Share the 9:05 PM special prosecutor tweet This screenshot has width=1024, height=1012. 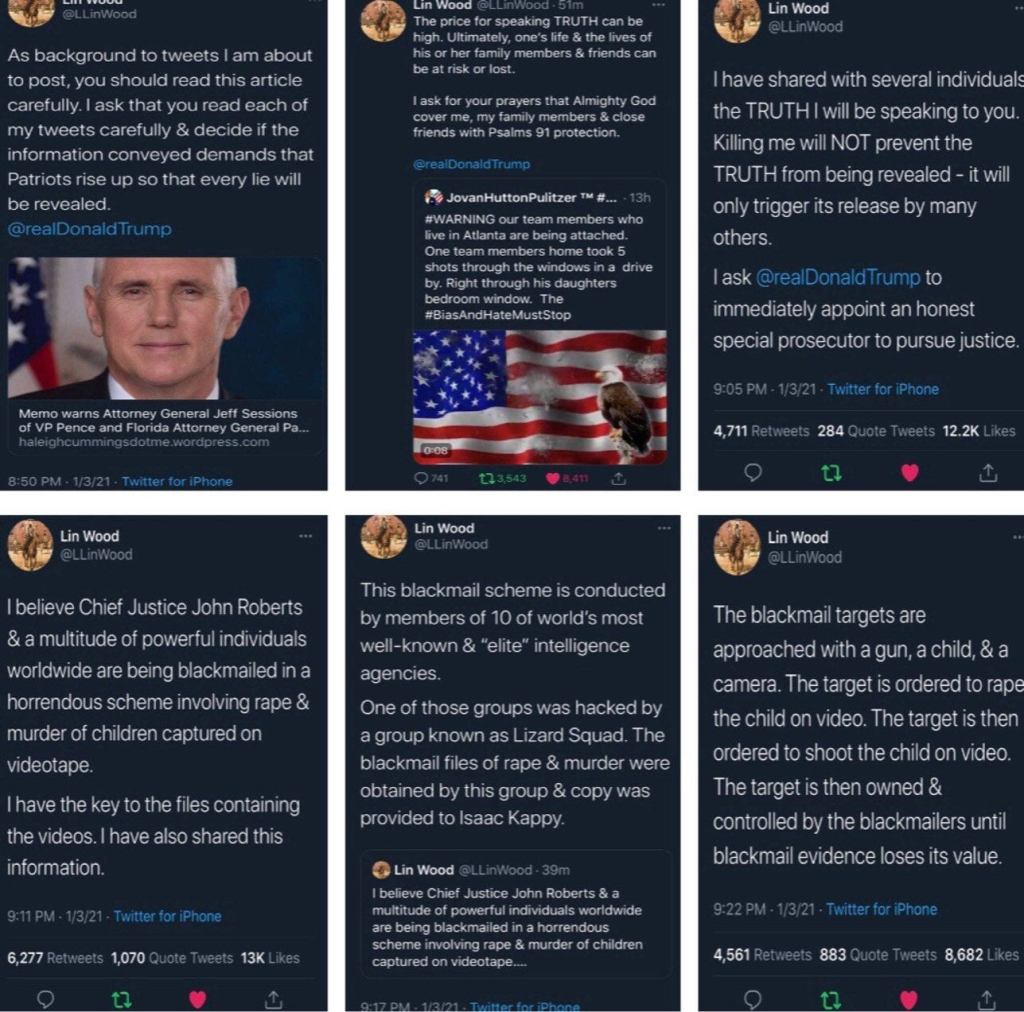(x=988, y=472)
